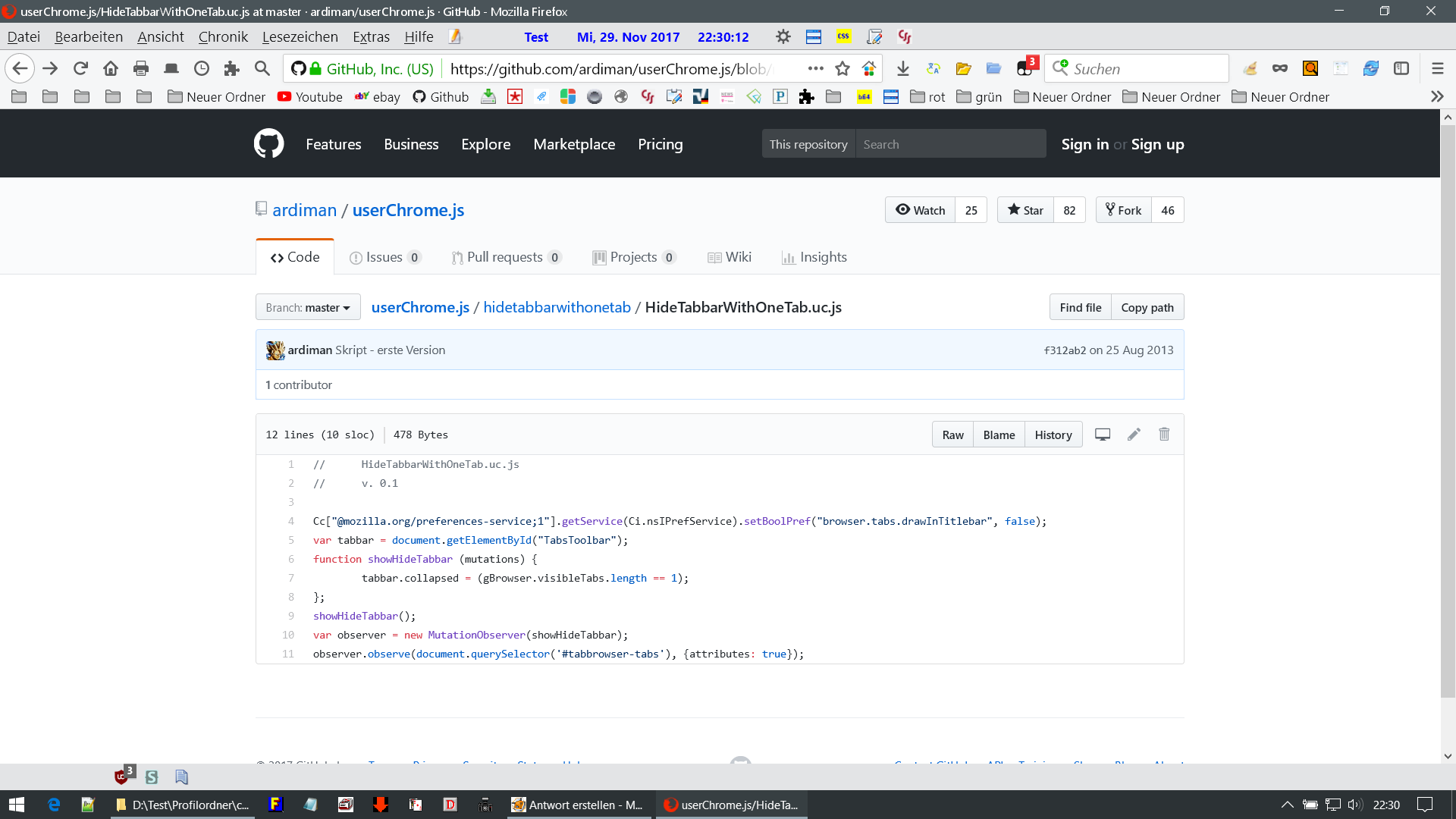This screenshot has width=1456, height=819.
Task: Bookmark this page with star icon
Action: coord(843,69)
